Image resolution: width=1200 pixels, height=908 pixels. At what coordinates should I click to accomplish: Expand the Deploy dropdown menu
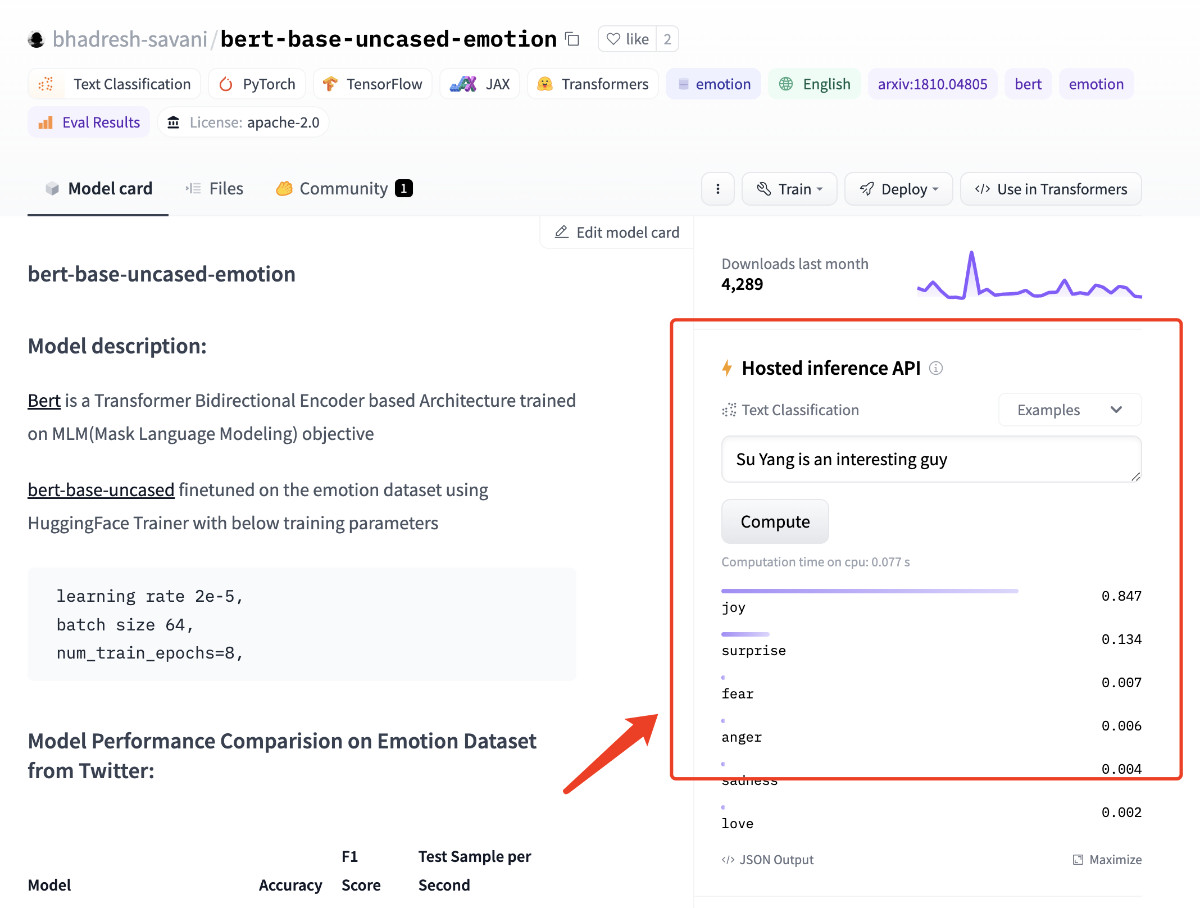coord(898,189)
